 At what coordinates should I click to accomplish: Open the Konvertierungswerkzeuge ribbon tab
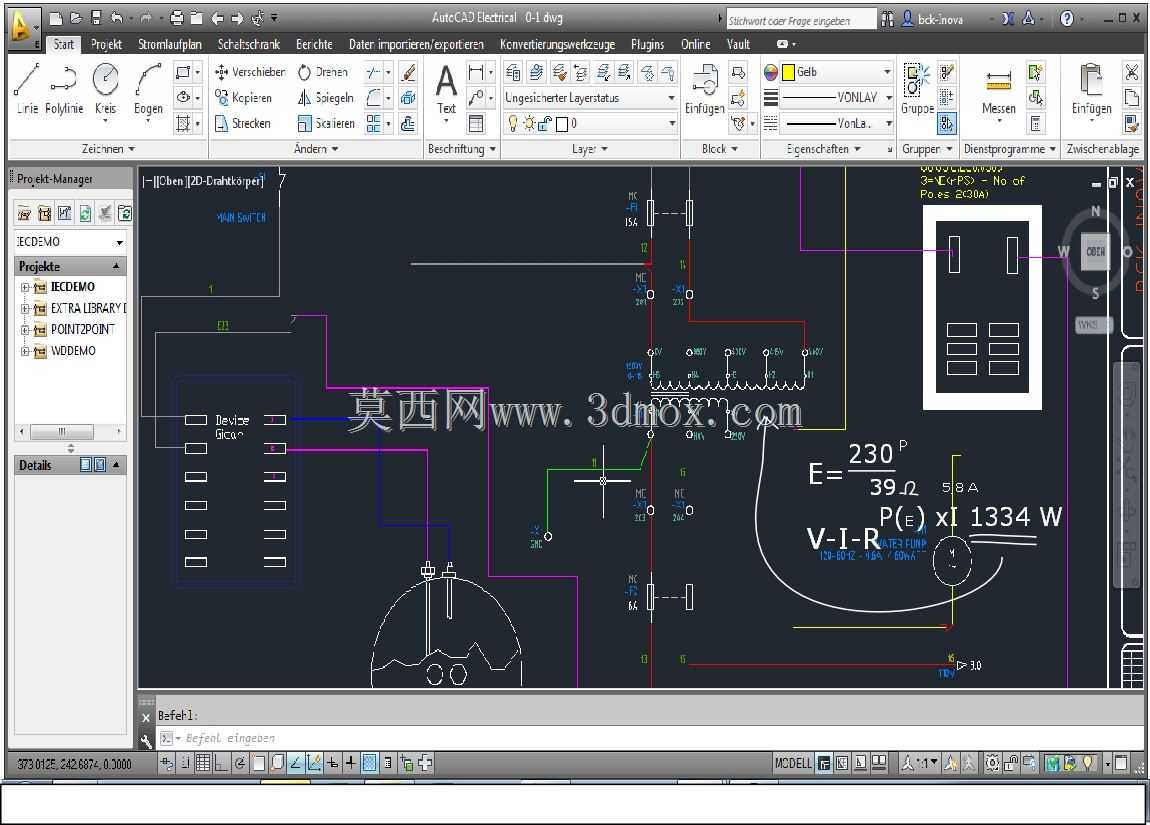coord(557,44)
